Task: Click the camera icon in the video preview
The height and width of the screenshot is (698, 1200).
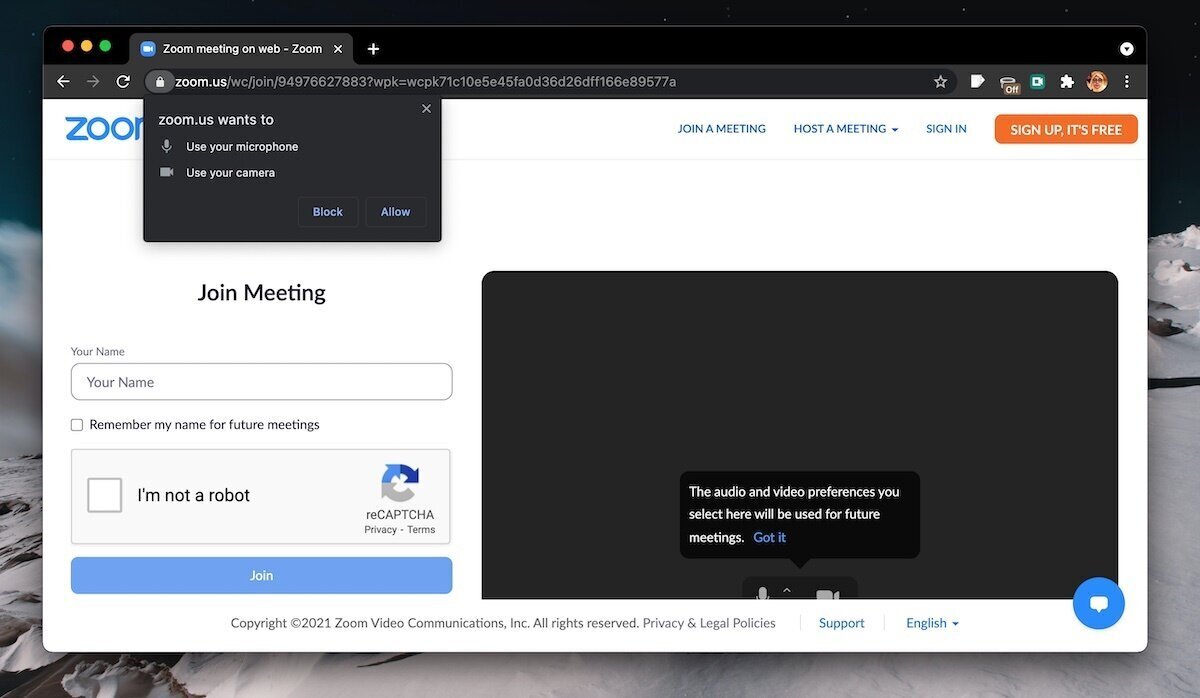Action: coord(826,592)
